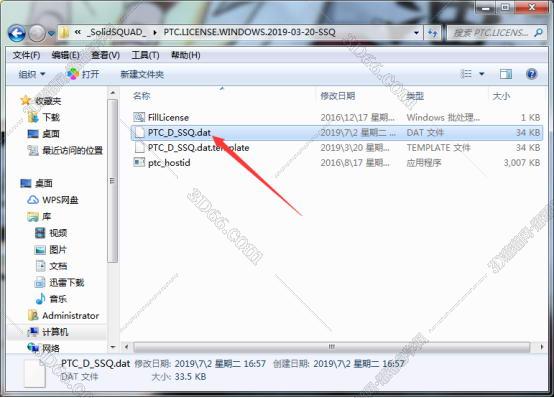Select the PTC_D_SSQ.dat file icon

click(140, 133)
